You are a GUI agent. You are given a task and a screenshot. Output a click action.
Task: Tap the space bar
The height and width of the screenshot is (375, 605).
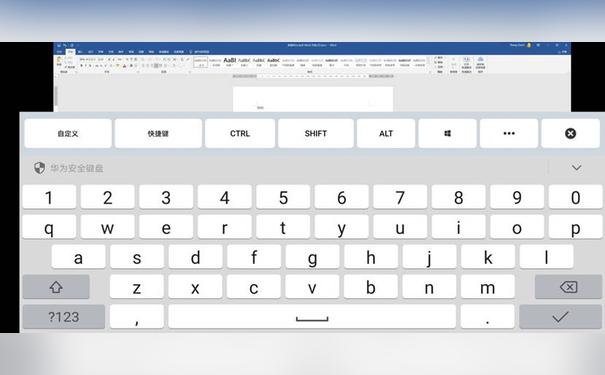pyautogui.click(x=312, y=317)
